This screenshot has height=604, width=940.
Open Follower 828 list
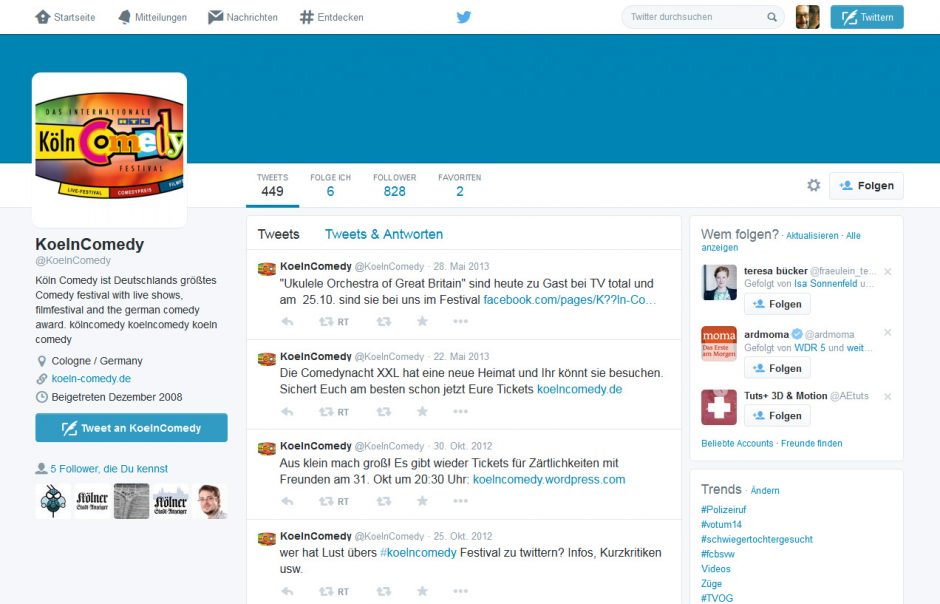[x=394, y=185]
